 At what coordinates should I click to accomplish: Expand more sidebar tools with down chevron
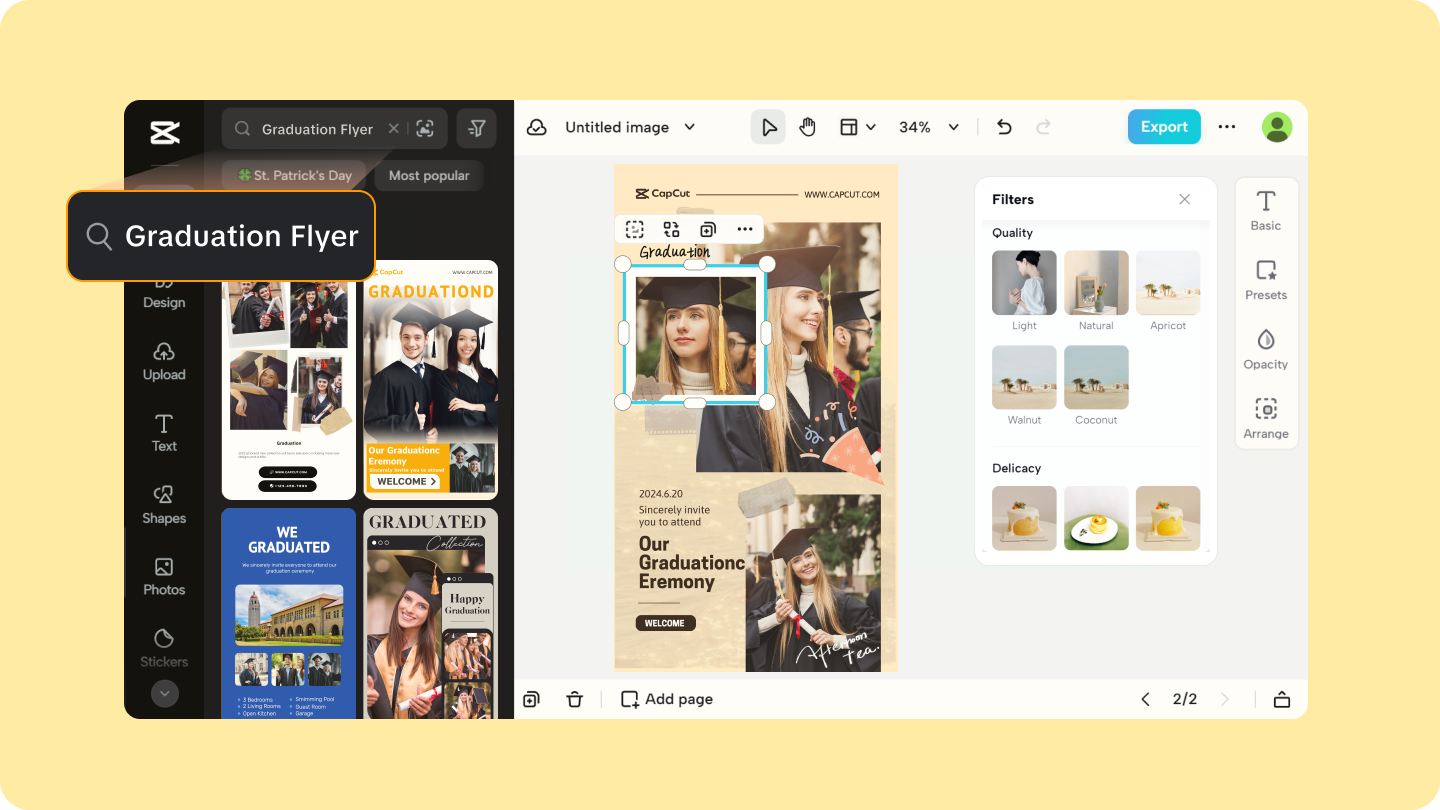(x=164, y=693)
